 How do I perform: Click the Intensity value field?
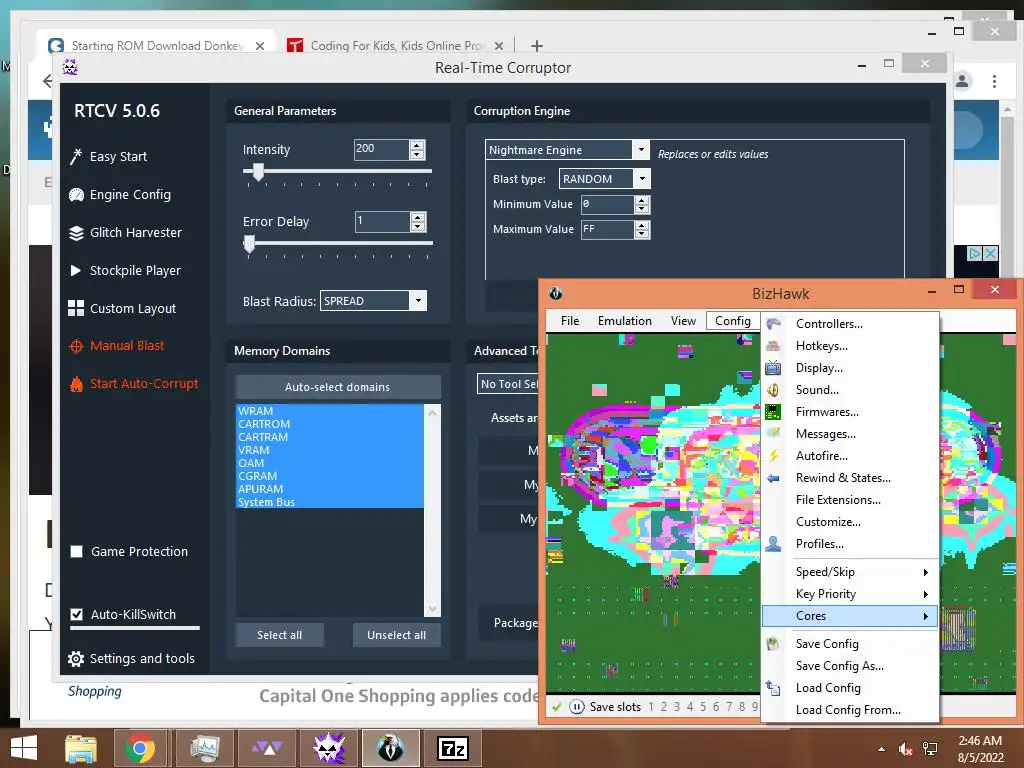pyautogui.click(x=381, y=150)
